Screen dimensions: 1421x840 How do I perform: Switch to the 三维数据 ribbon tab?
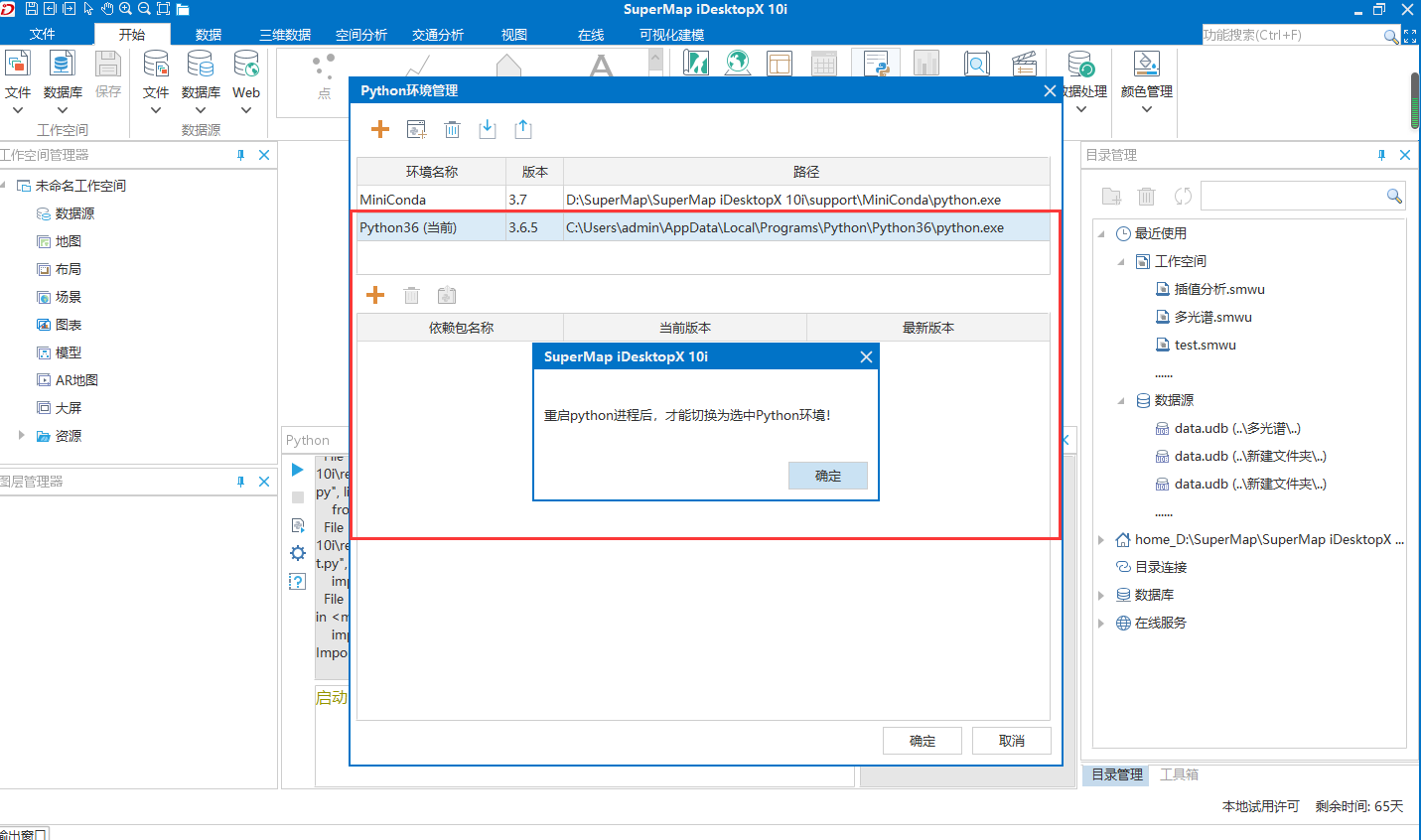285,35
